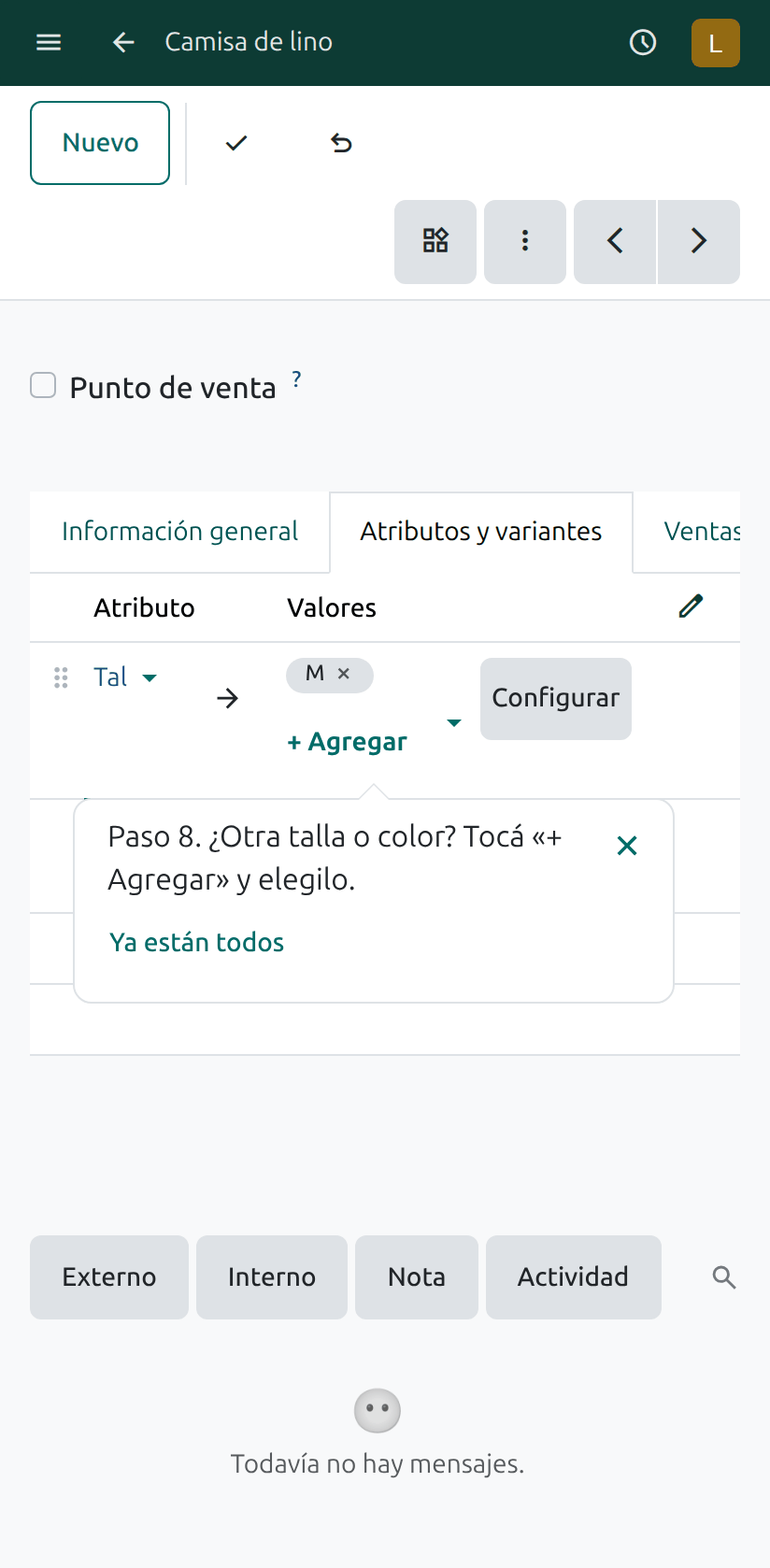Screen dimensions: 770x1568
Task: Click the Valores column header
Action: tap(332, 607)
